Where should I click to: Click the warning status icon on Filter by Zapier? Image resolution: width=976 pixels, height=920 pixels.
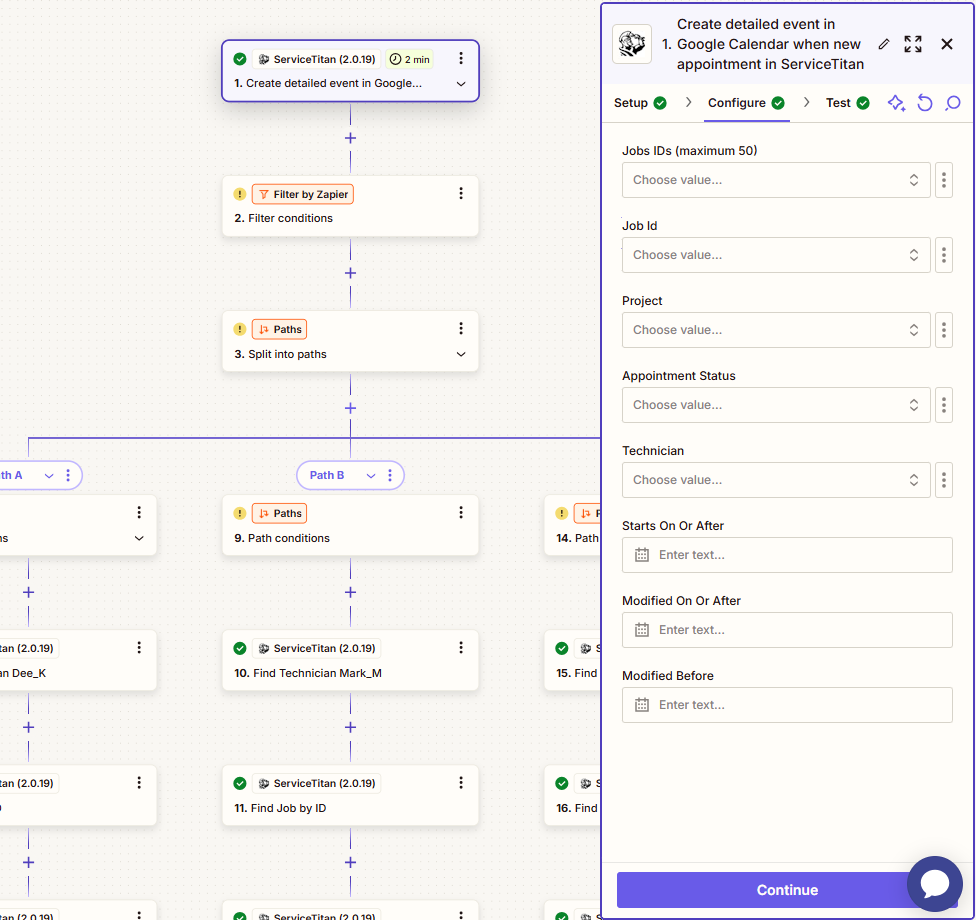240,194
